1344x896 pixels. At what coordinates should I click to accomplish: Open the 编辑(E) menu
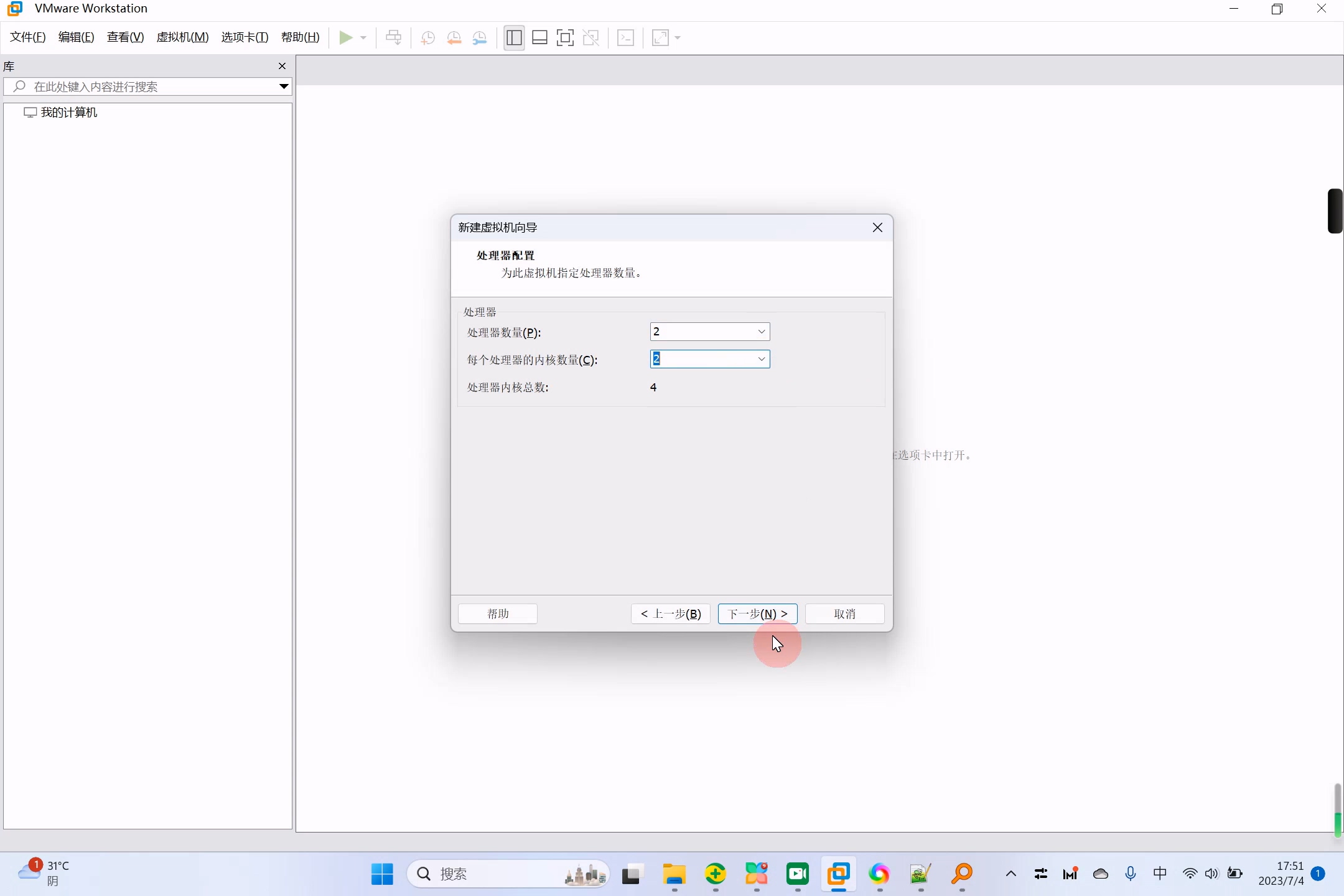click(77, 37)
